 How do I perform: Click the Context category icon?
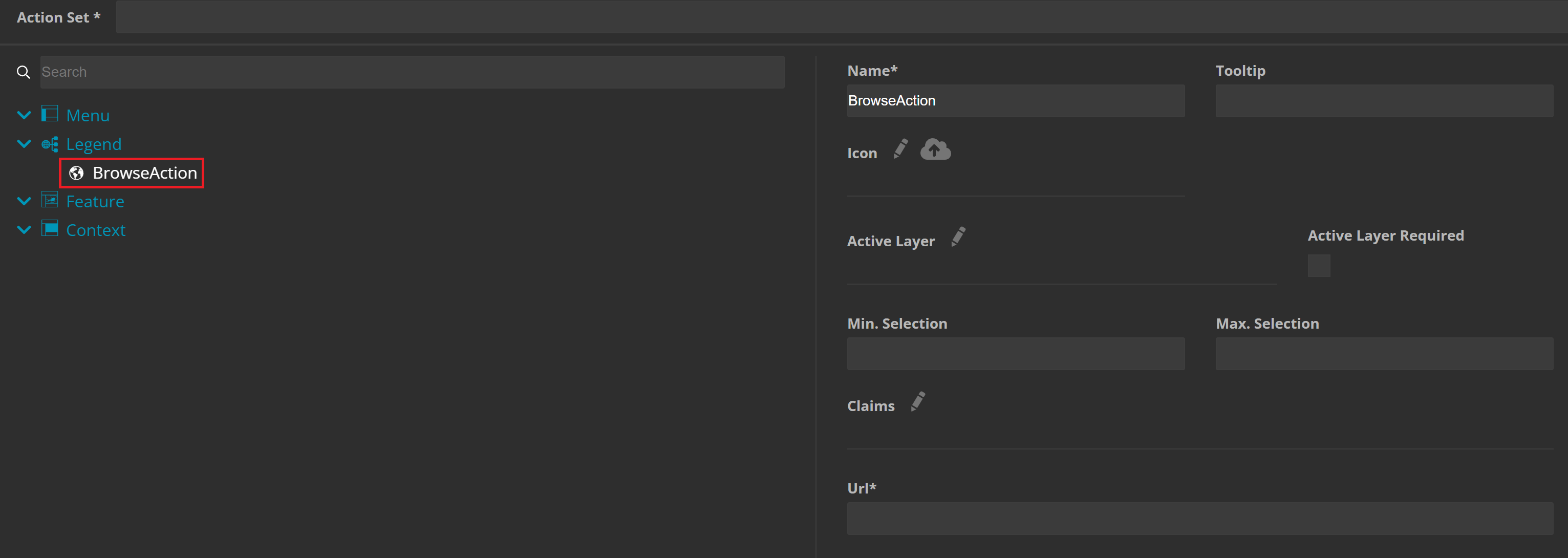point(49,229)
